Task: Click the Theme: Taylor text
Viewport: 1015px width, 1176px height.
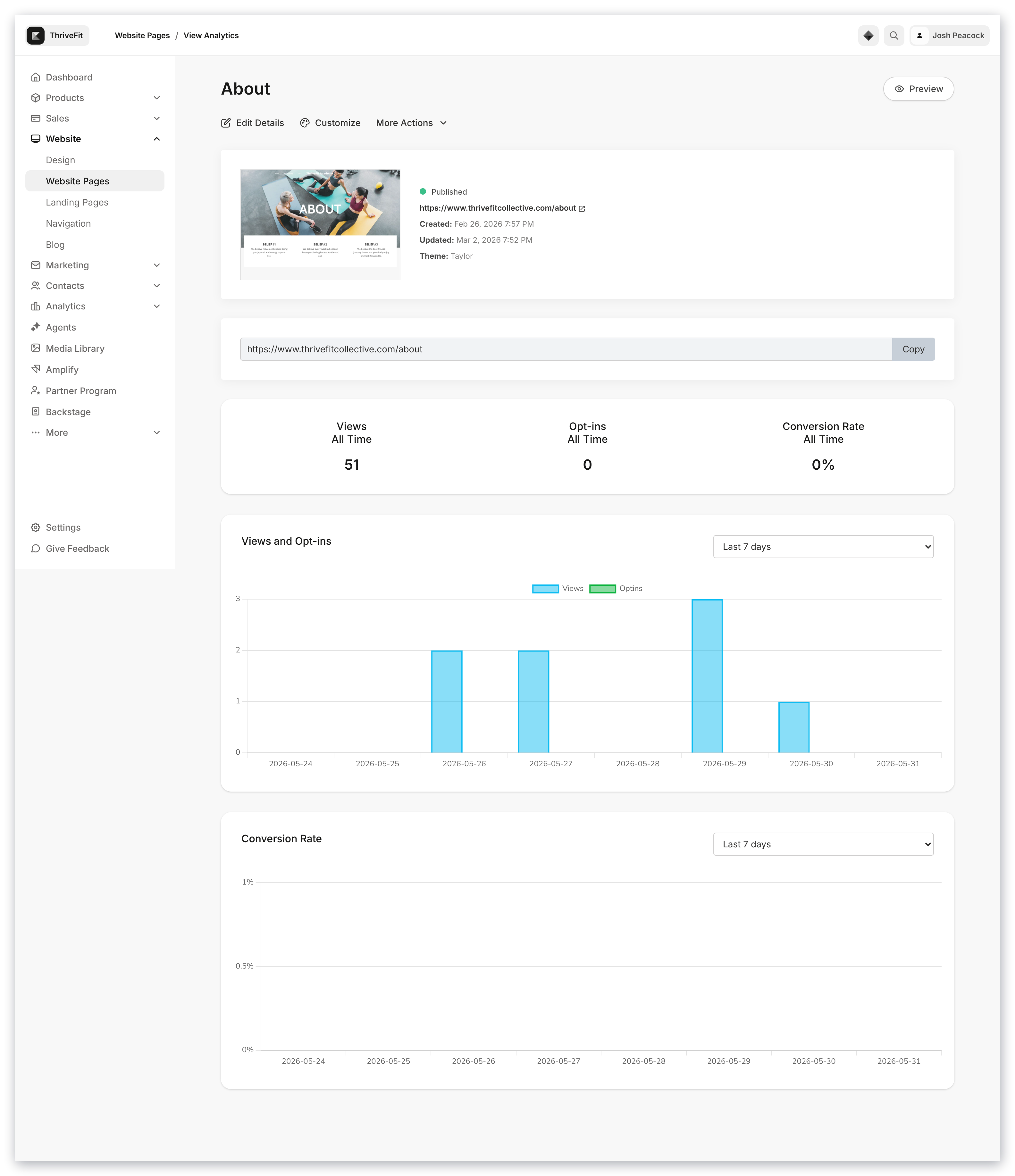Action: pyautogui.click(x=446, y=256)
